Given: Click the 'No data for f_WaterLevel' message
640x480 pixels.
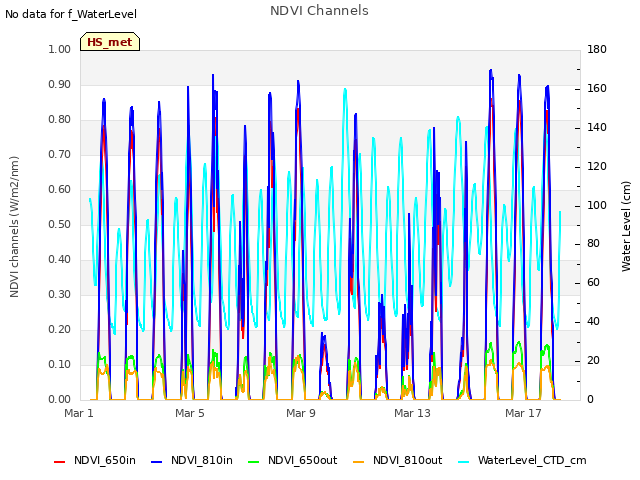Looking at the screenshot, I should 71,14.
